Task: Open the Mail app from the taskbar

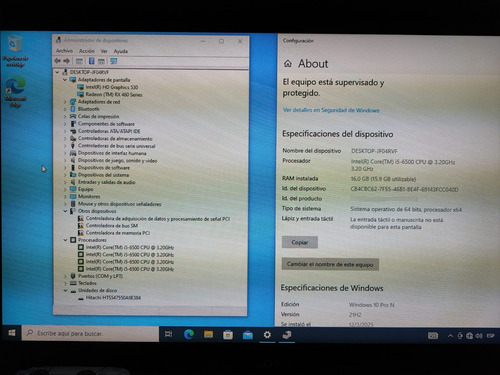Action: (x=248, y=335)
